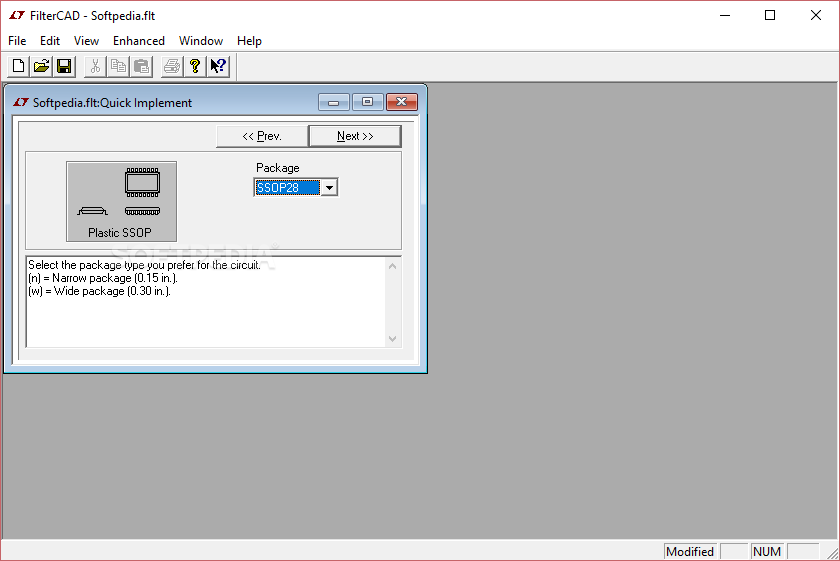The height and width of the screenshot is (561, 840).
Task: Open the Enhanced menu
Action: [x=139, y=41]
